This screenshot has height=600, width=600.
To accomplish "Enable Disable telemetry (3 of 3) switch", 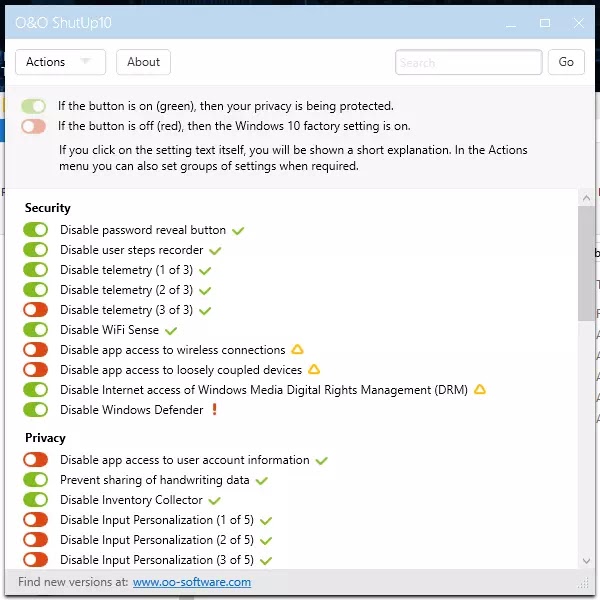I will click(36, 310).
